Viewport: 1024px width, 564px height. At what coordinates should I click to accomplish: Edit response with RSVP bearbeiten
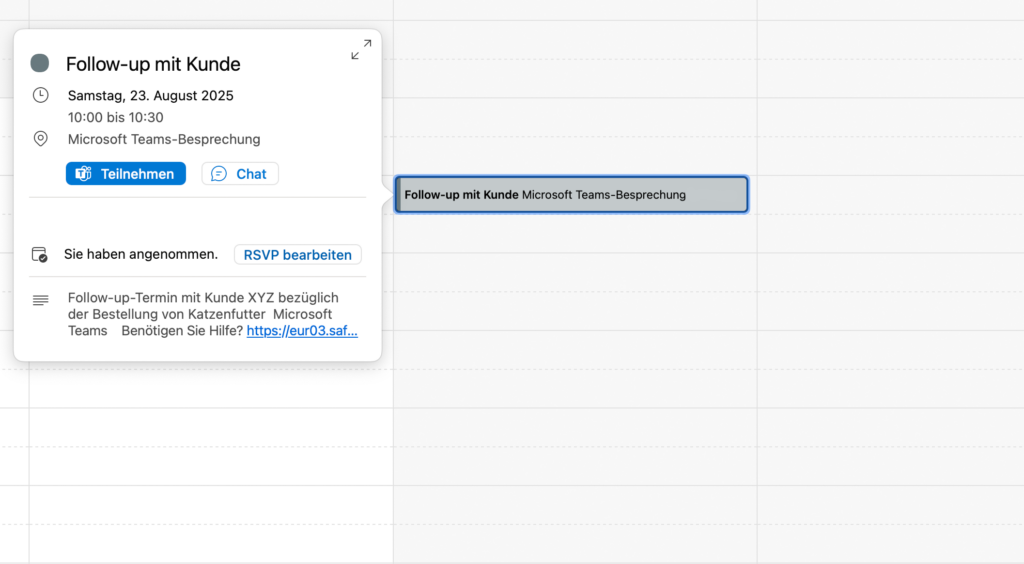(297, 255)
